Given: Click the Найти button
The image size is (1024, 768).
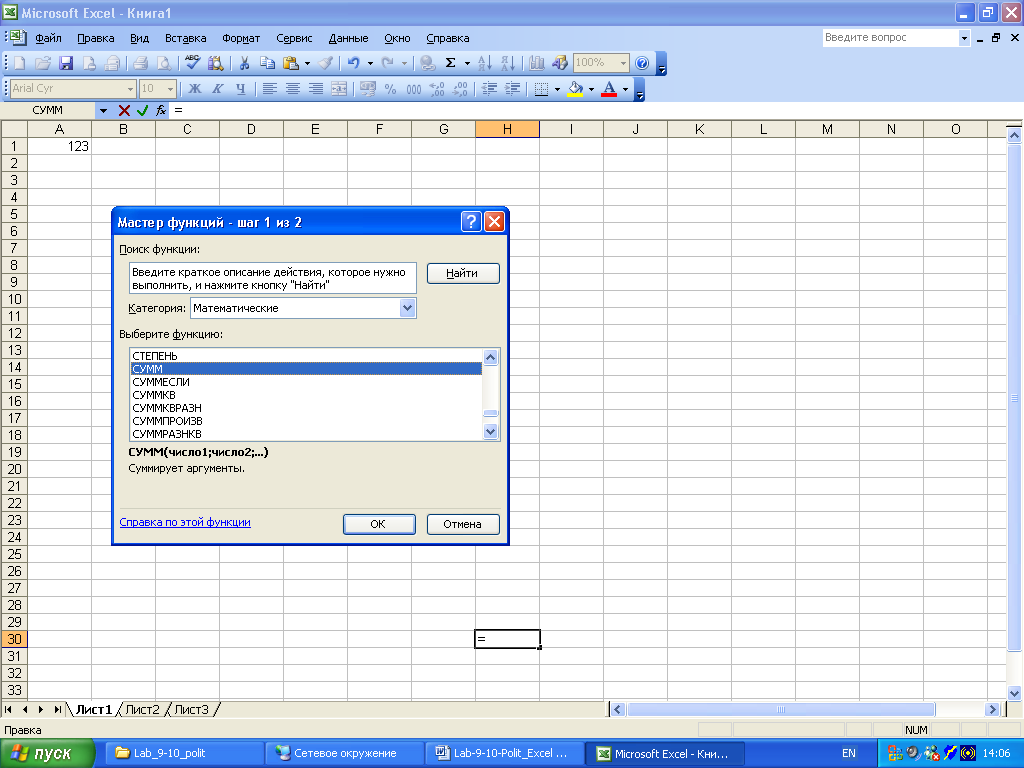Looking at the screenshot, I should click(x=463, y=273).
